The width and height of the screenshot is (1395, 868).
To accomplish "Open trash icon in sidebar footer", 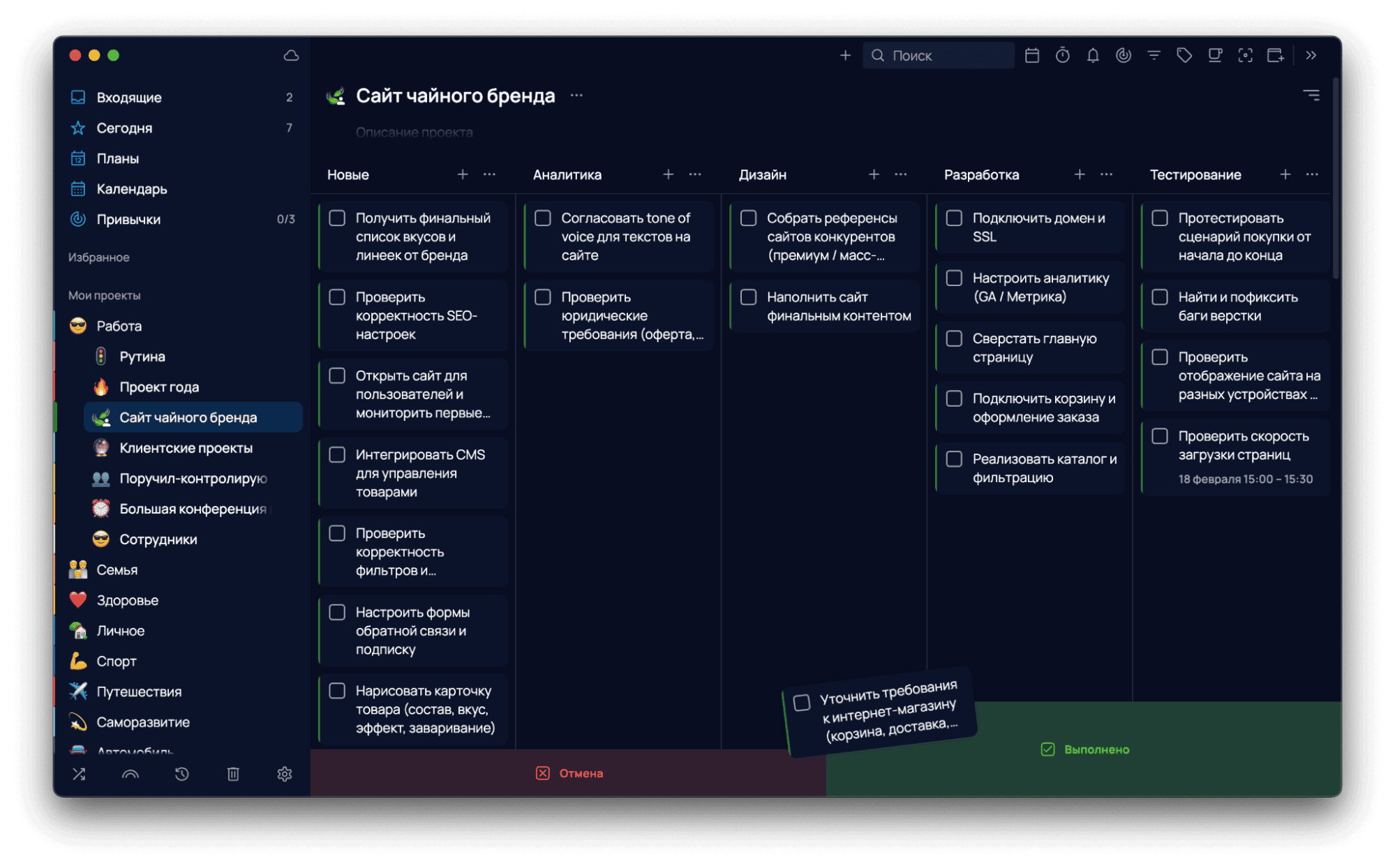I will pyautogui.click(x=233, y=774).
